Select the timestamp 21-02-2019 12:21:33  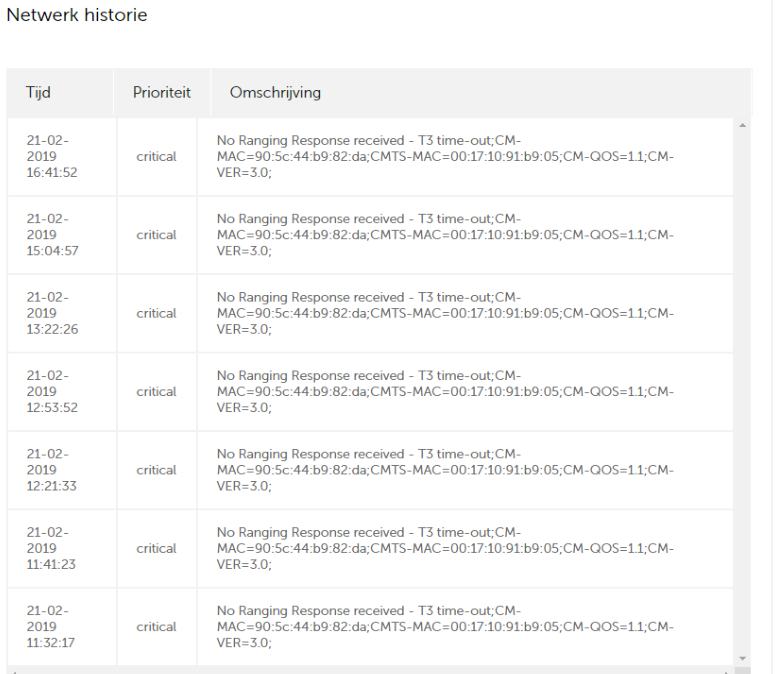(52, 470)
